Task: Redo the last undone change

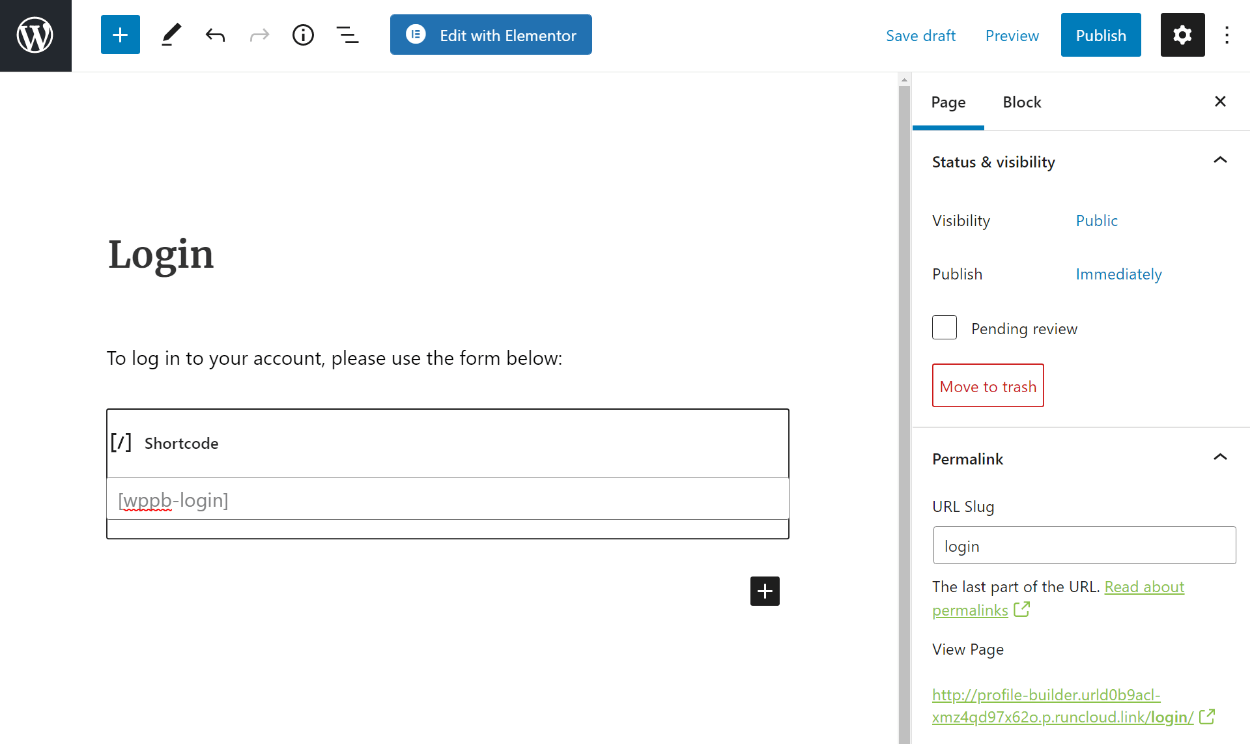Action: tap(259, 35)
